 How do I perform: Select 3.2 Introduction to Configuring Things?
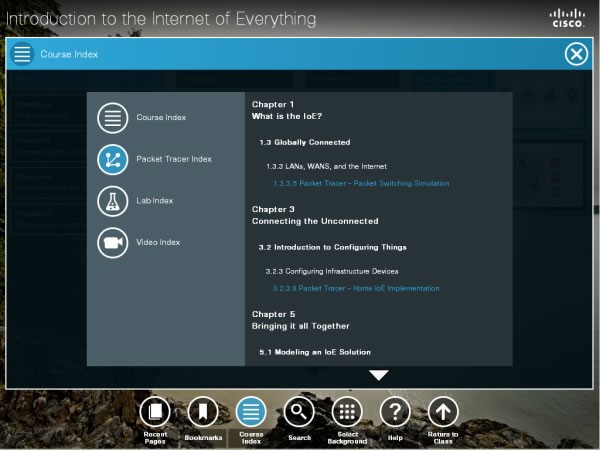[333, 247]
